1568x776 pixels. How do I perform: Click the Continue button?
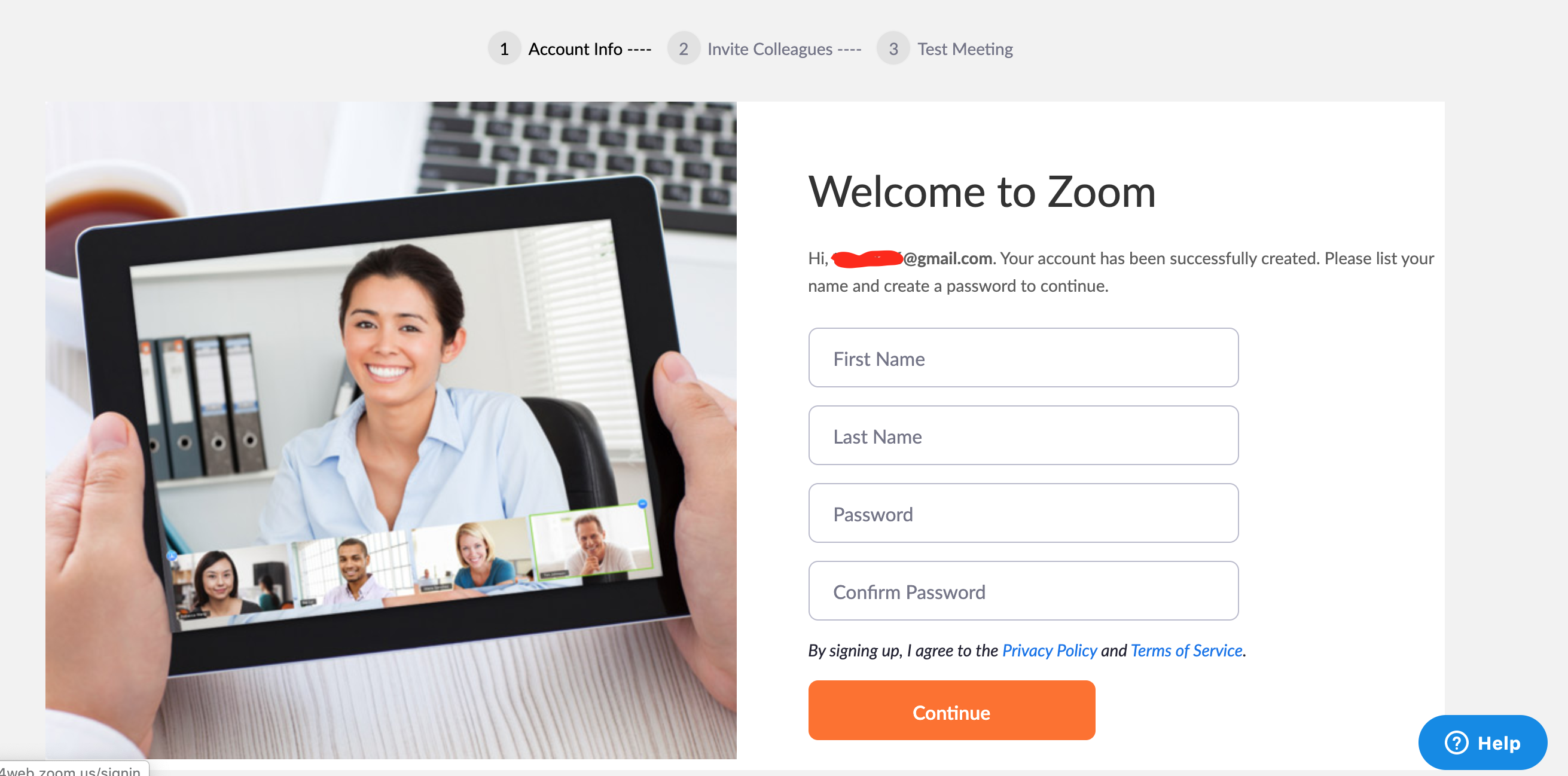(x=951, y=712)
